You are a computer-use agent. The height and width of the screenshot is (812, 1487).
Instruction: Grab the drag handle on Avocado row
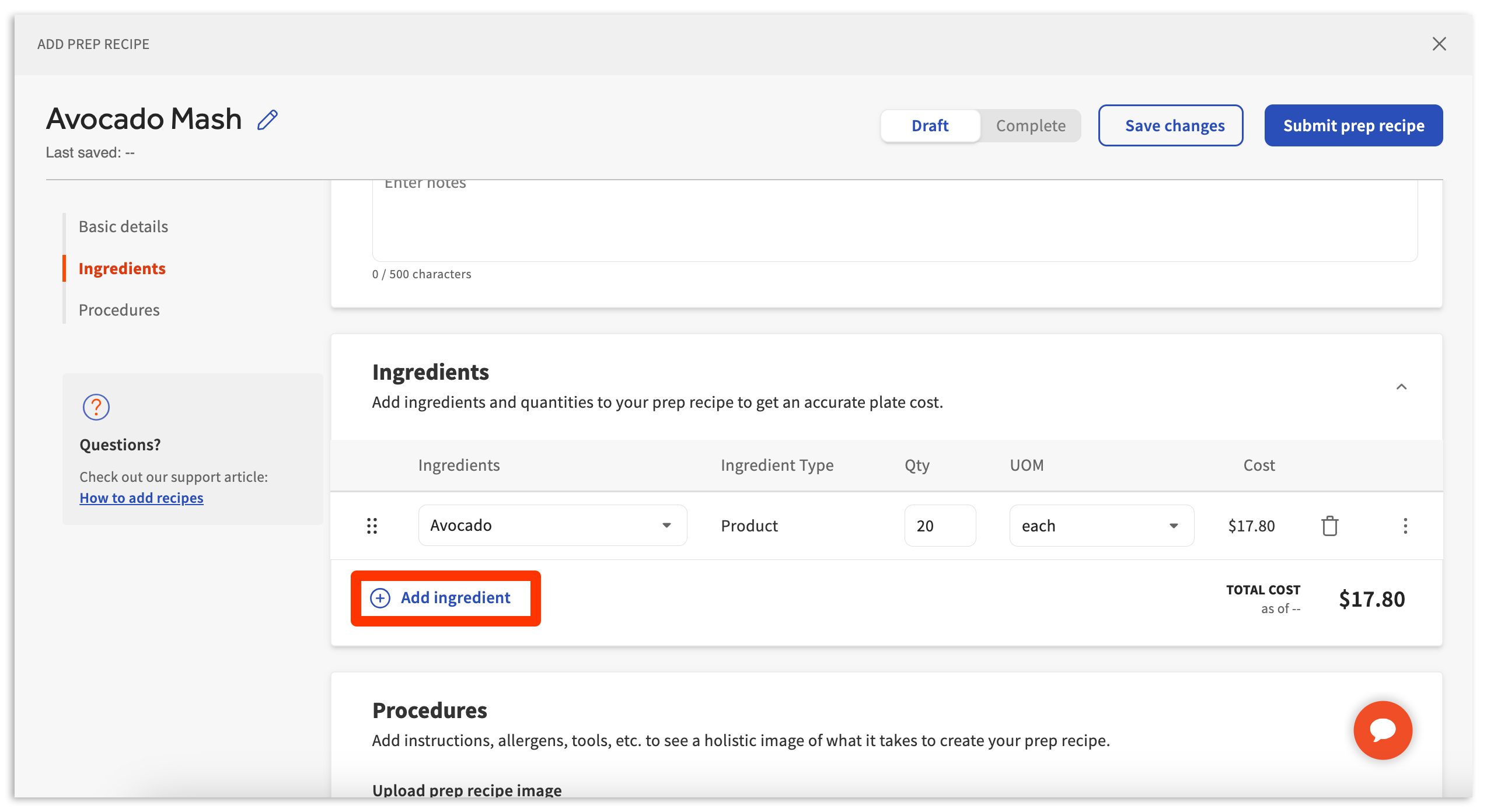[x=372, y=526]
